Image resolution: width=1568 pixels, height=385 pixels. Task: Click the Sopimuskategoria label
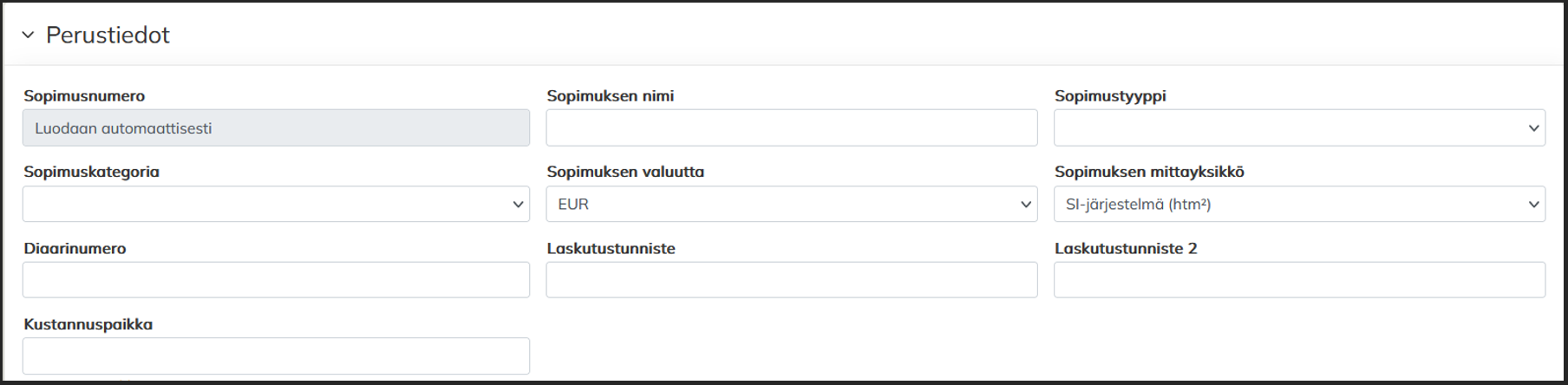(x=91, y=172)
